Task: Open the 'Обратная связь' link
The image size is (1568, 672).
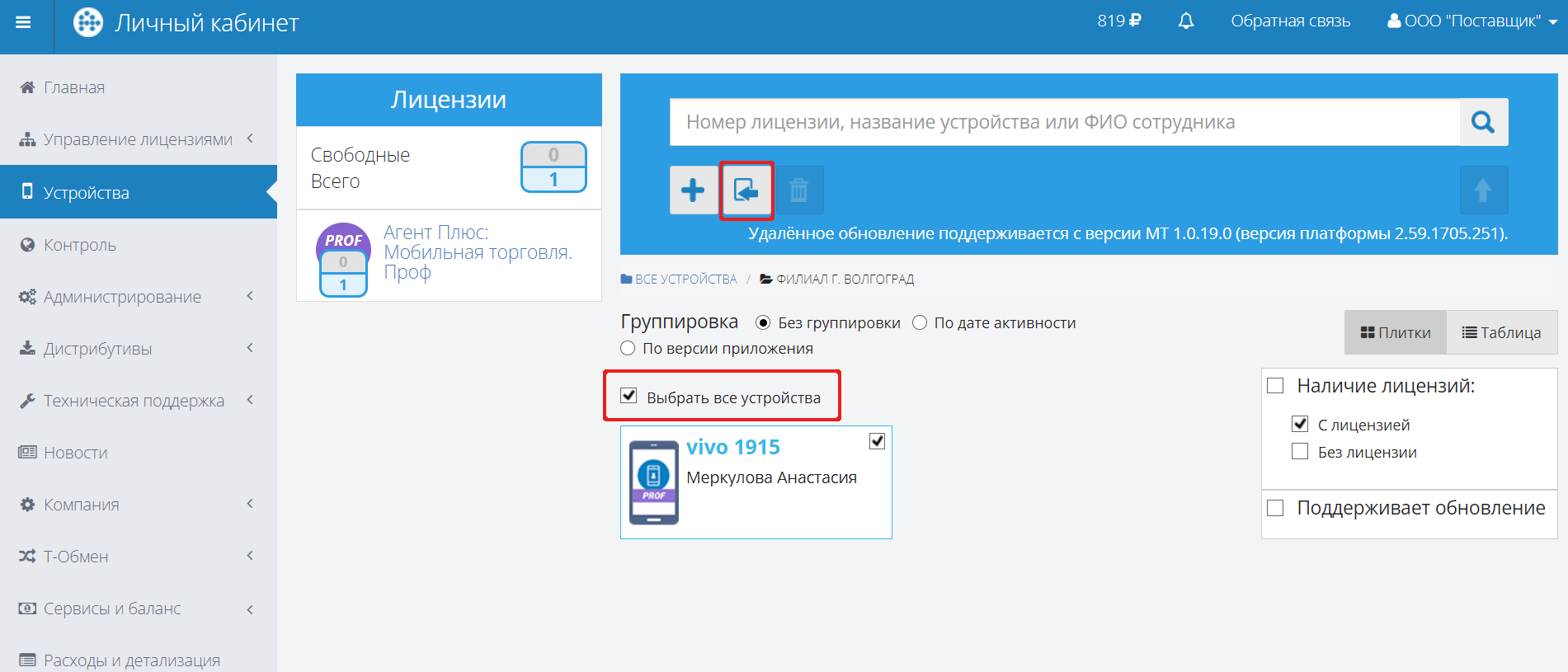Action: pyautogui.click(x=1290, y=21)
